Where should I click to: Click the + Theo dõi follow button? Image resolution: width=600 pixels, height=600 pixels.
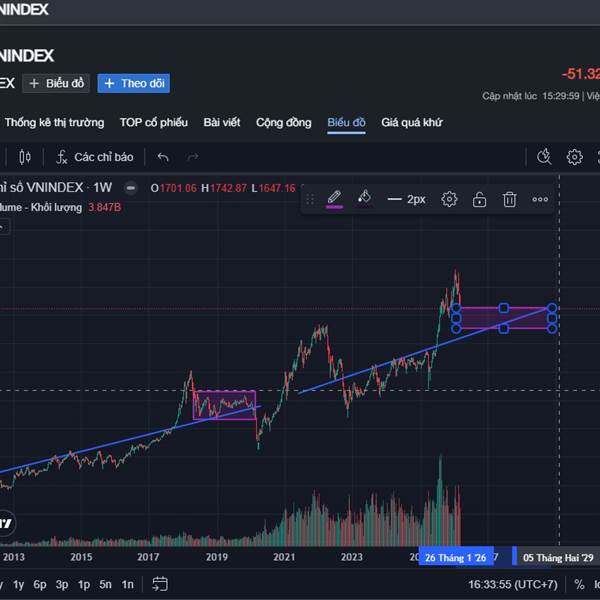click(134, 83)
